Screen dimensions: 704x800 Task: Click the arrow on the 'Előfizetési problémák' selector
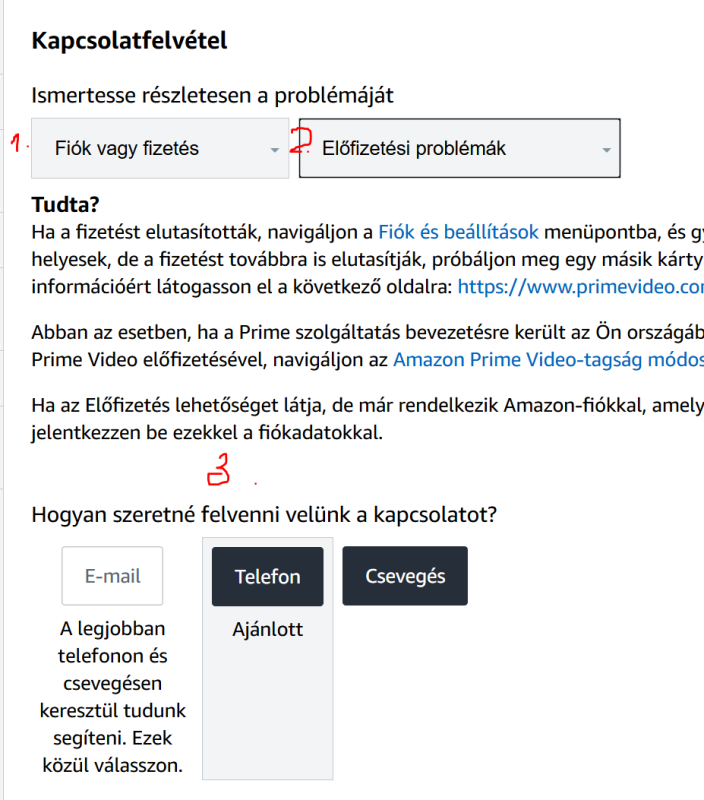[606, 150]
